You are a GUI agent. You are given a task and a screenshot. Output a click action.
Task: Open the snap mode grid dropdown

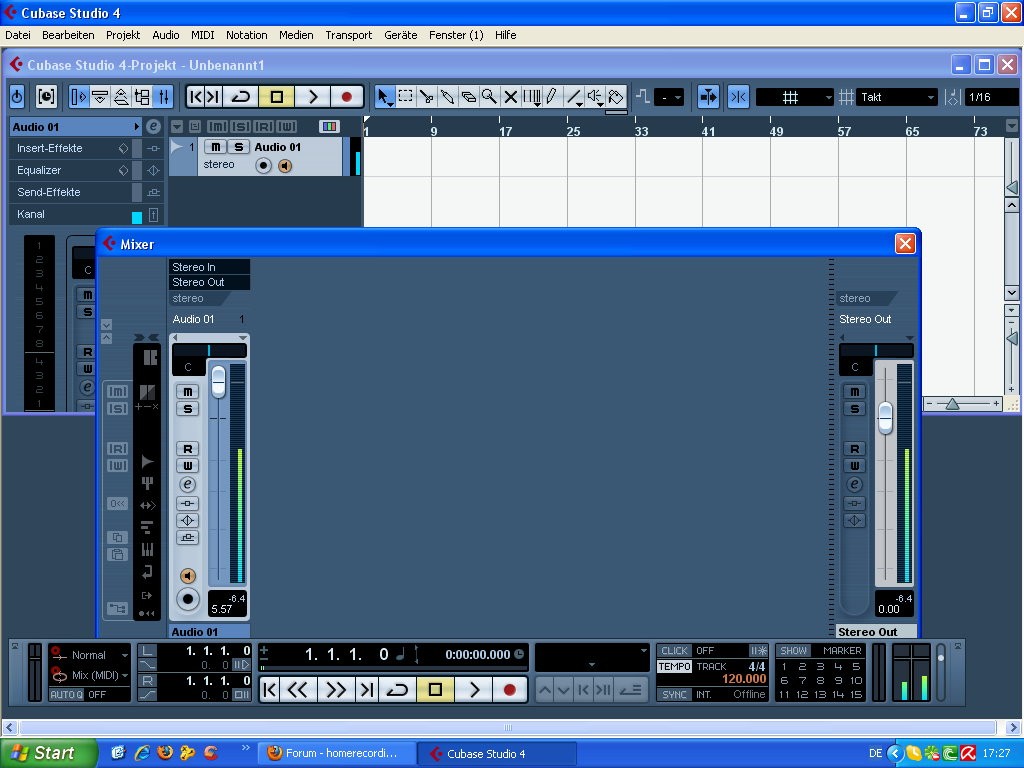[x=795, y=97]
